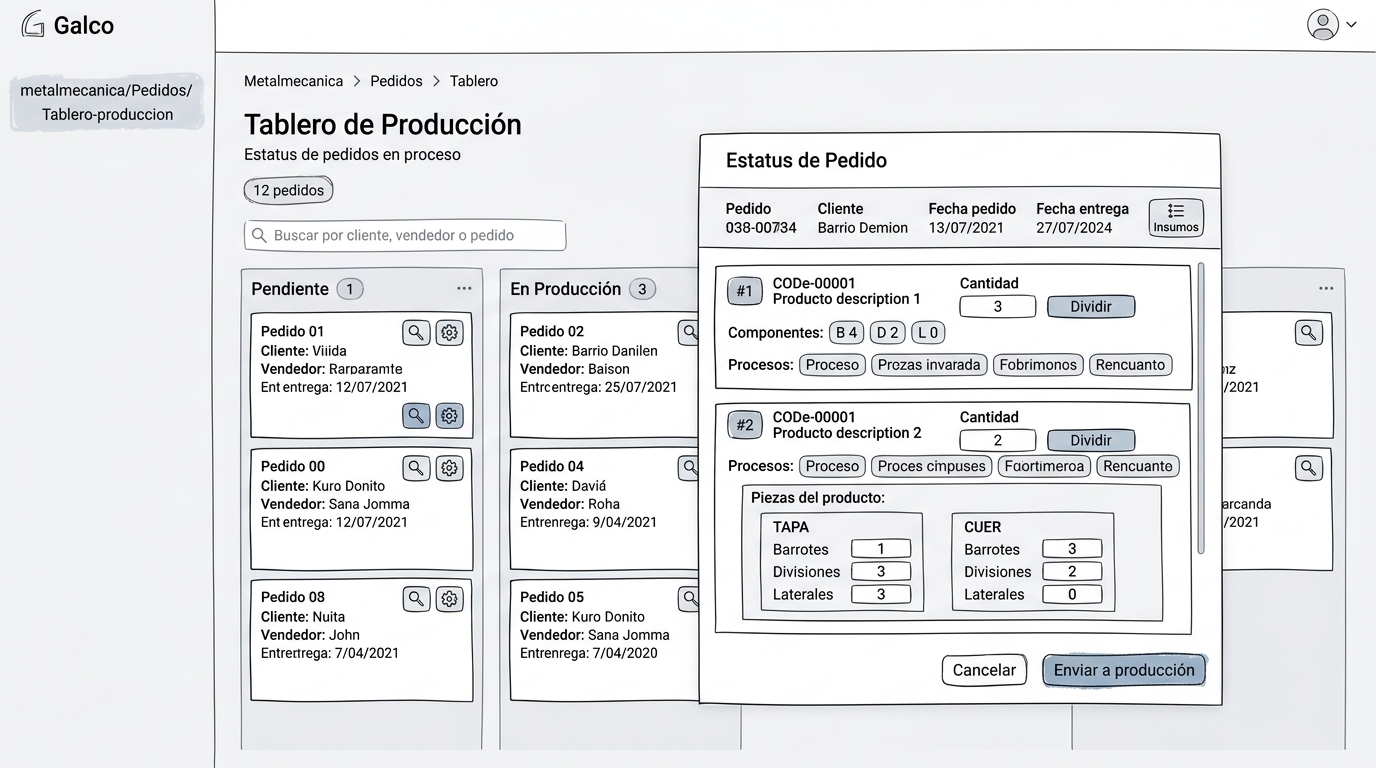Click Dividir for item #2
The image size is (1376, 768).
(1091, 440)
